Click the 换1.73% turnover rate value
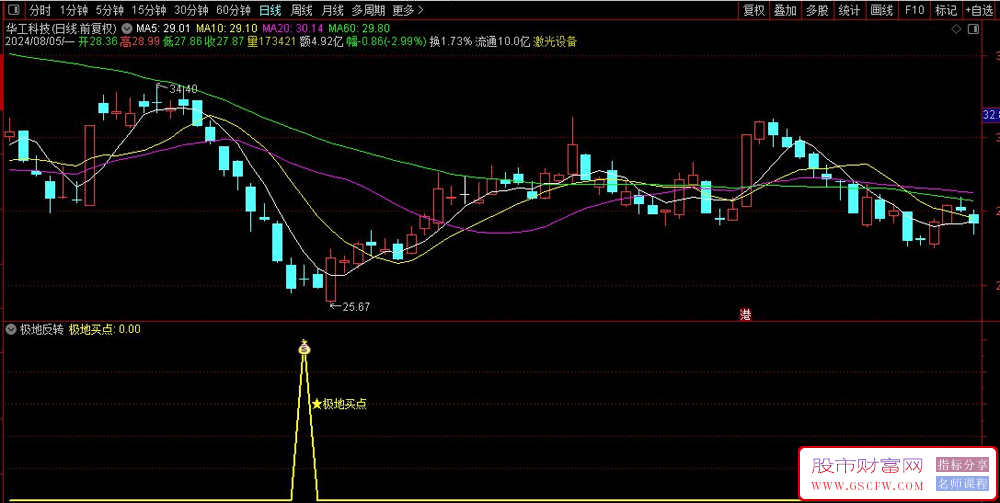The width and height of the screenshot is (1000, 503). pos(451,42)
